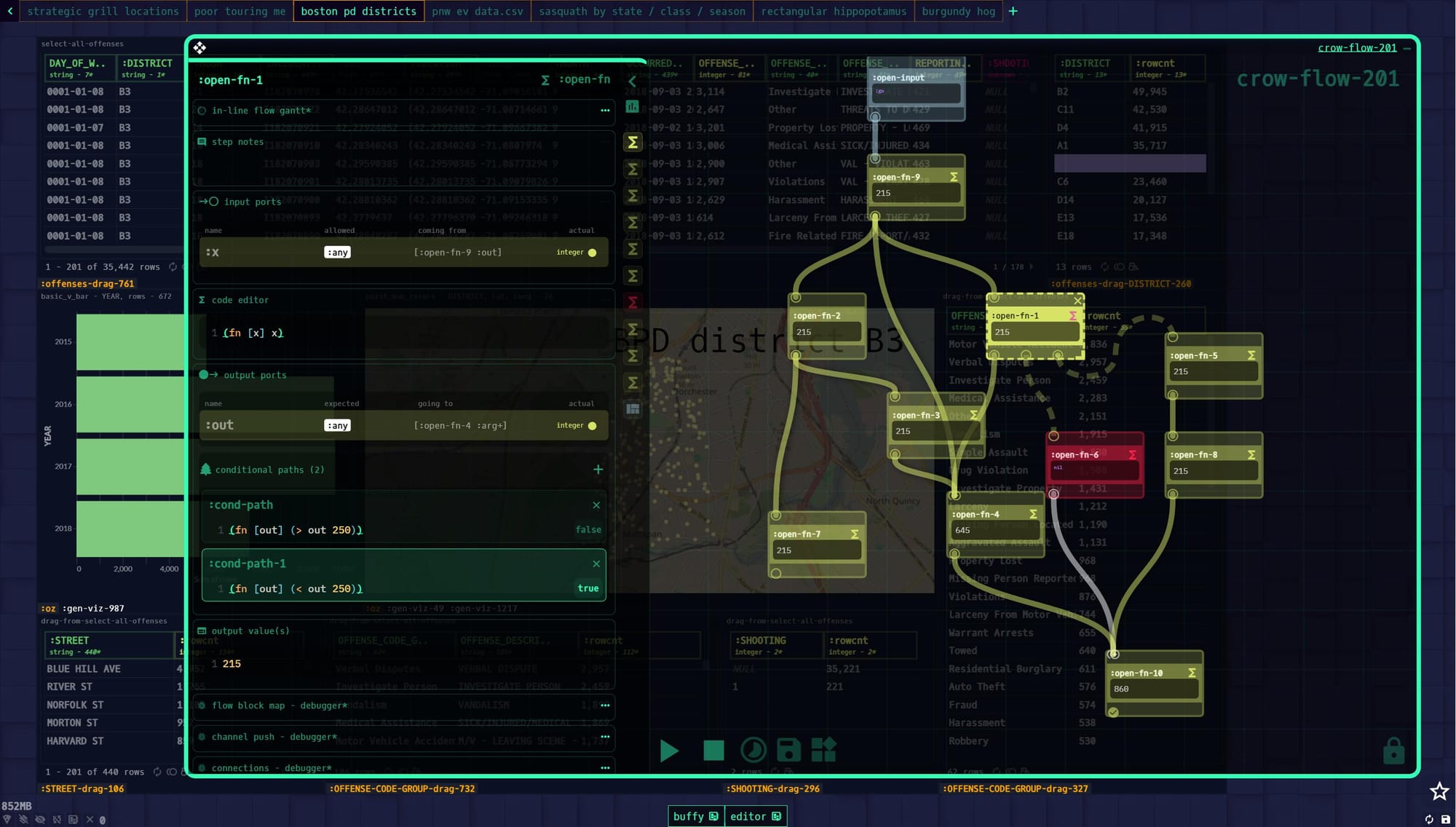Click the floppy disk save flow icon
Screen dimensions: 1456x827
tap(788, 750)
